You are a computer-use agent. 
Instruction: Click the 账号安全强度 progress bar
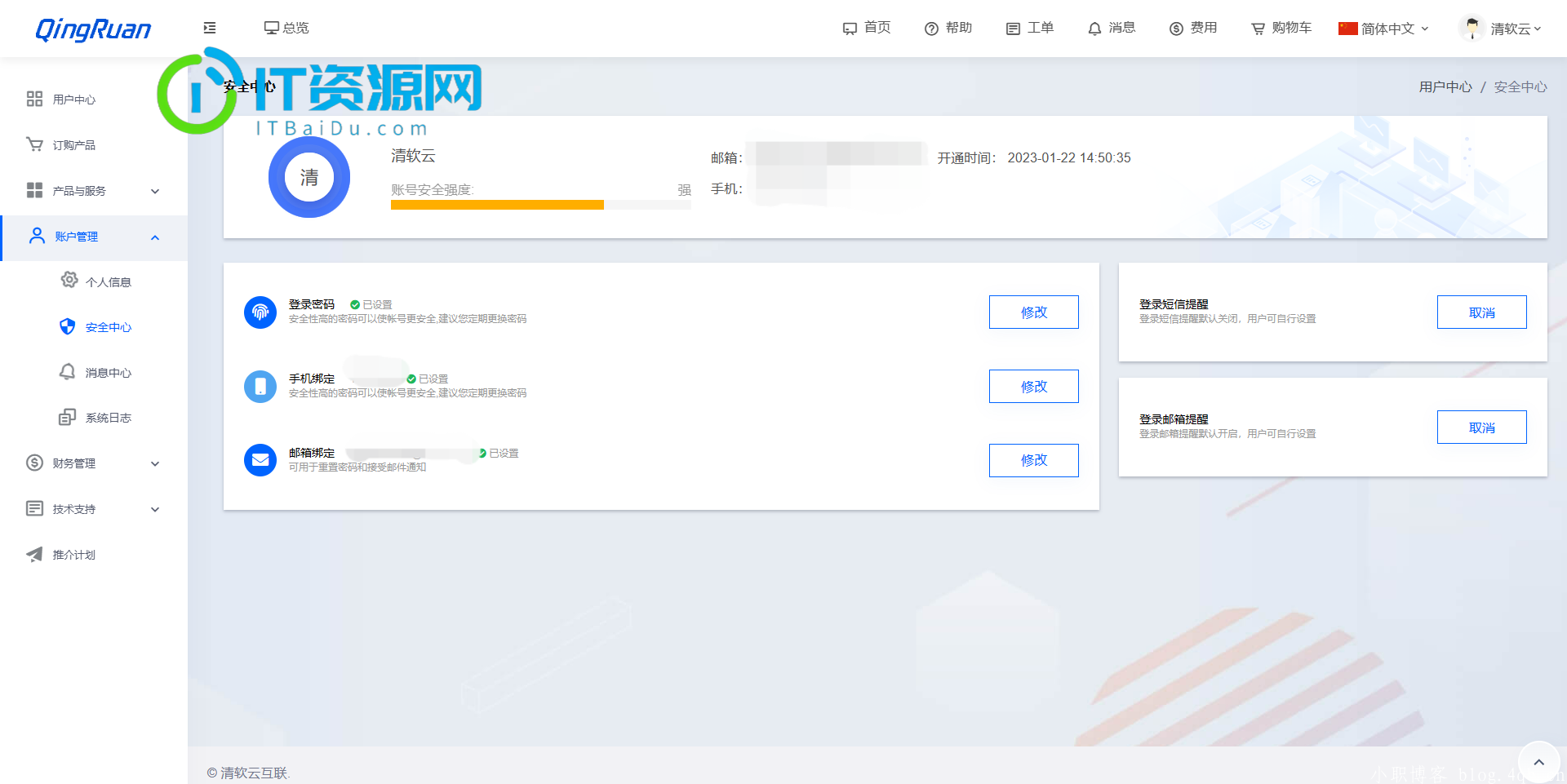coord(540,205)
